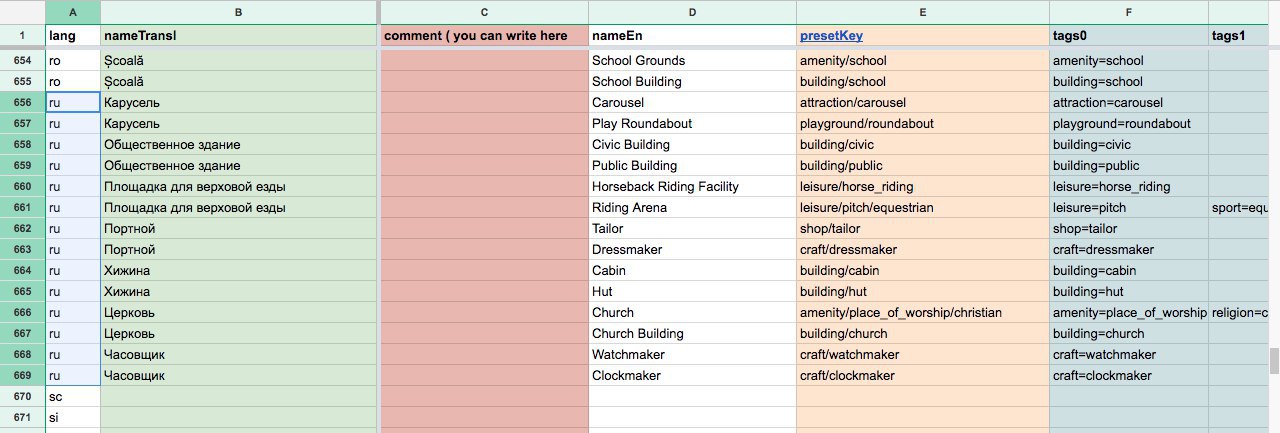Select column A header
The image size is (1280, 433).
72,12
